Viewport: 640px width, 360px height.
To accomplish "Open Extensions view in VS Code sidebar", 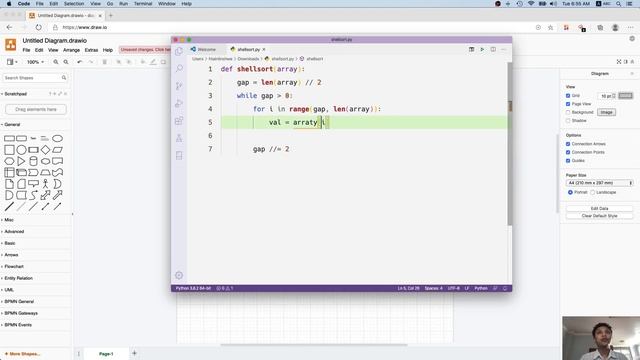I will [179, 121].
